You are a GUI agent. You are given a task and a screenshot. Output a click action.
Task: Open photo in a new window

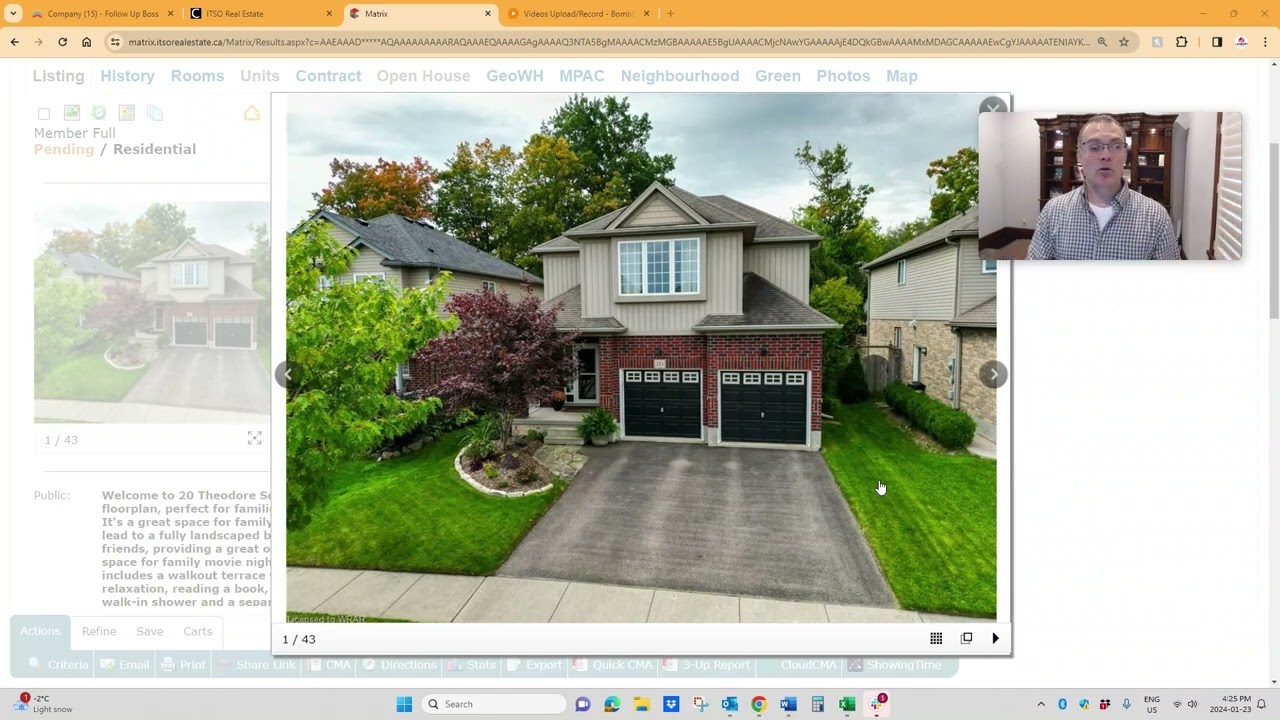coord(966,638)
